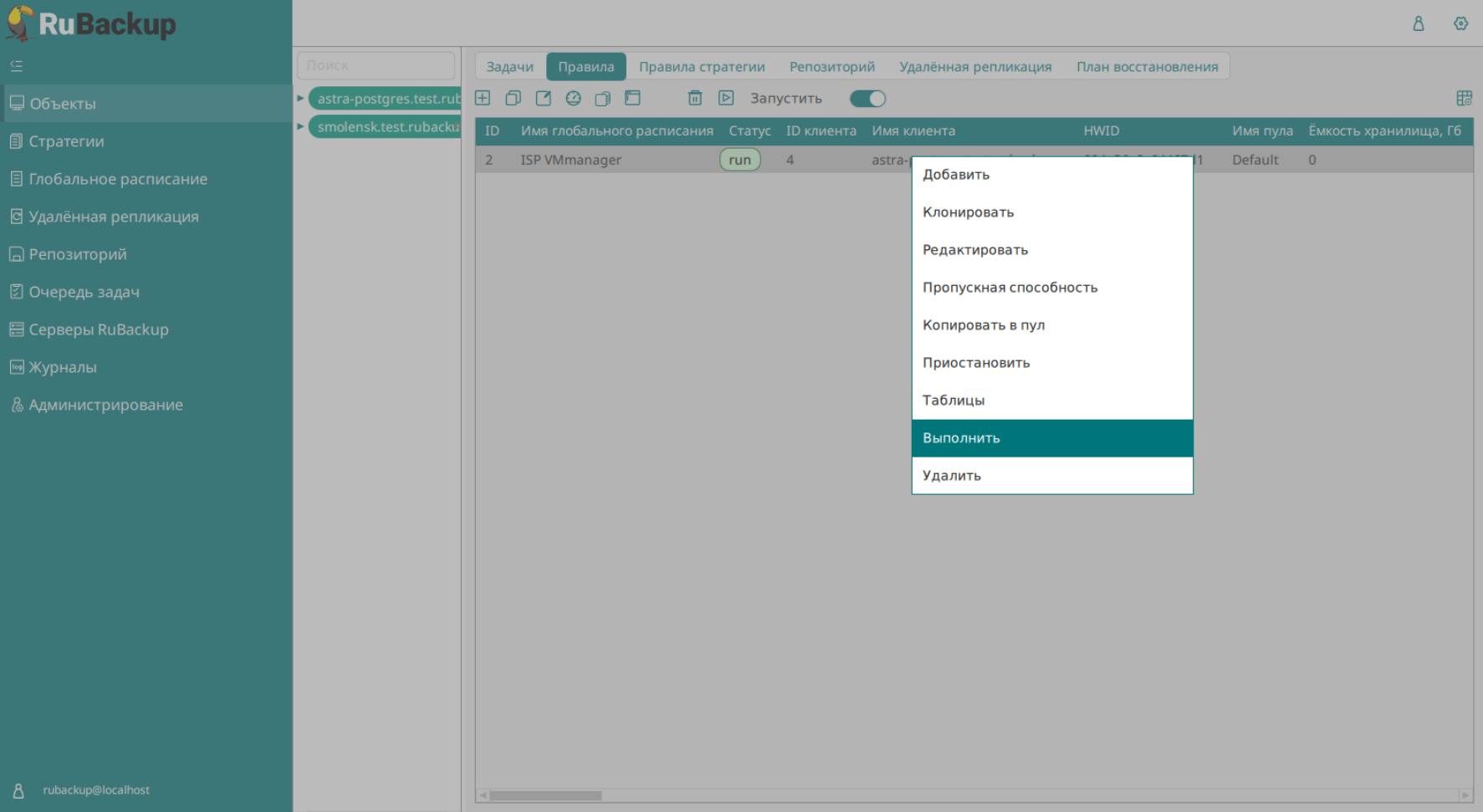1483x812 pixels.
Task: Click the add rule plus icon
Action: (x=483, y=99)
